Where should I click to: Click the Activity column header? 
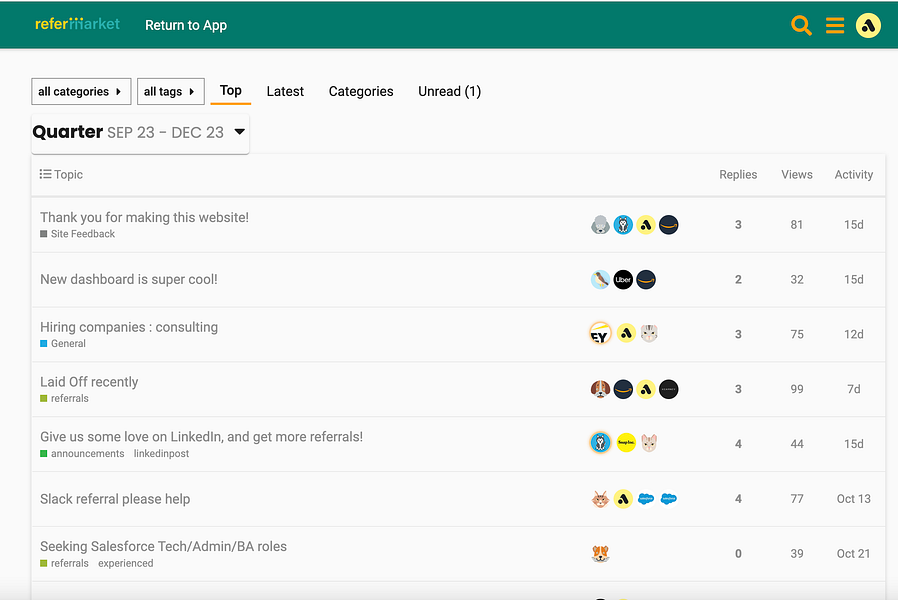853,174
